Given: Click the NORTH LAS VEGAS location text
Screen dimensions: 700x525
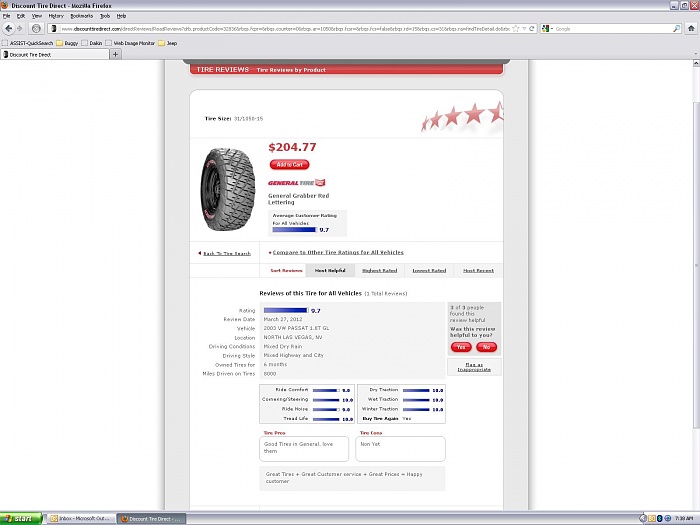Looking at the screenshot, I should coord(293,338).
